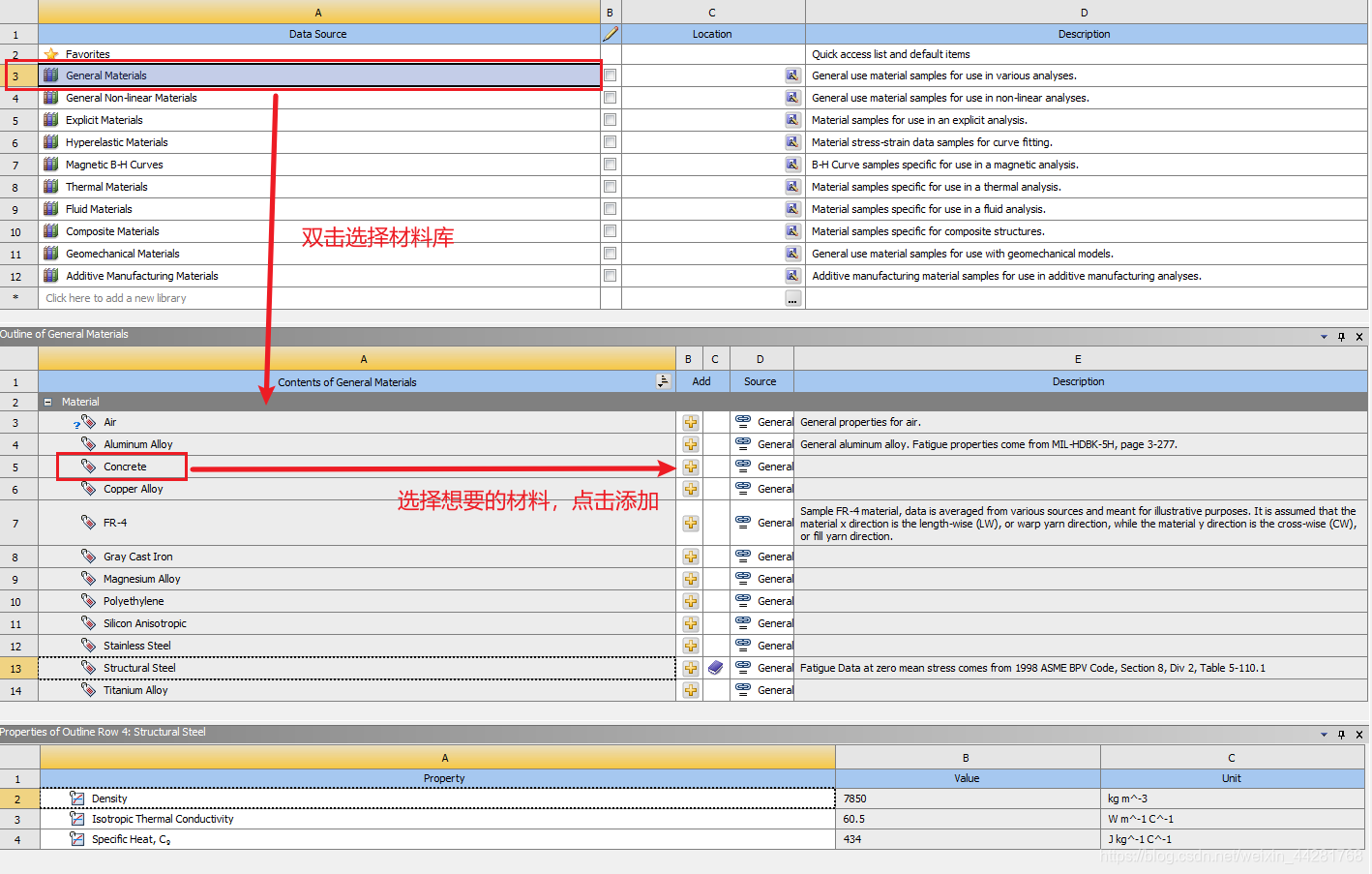The image size is (1372, 874).
Task: Enable edit checkbox for General Materials
Action: point(610,75)
